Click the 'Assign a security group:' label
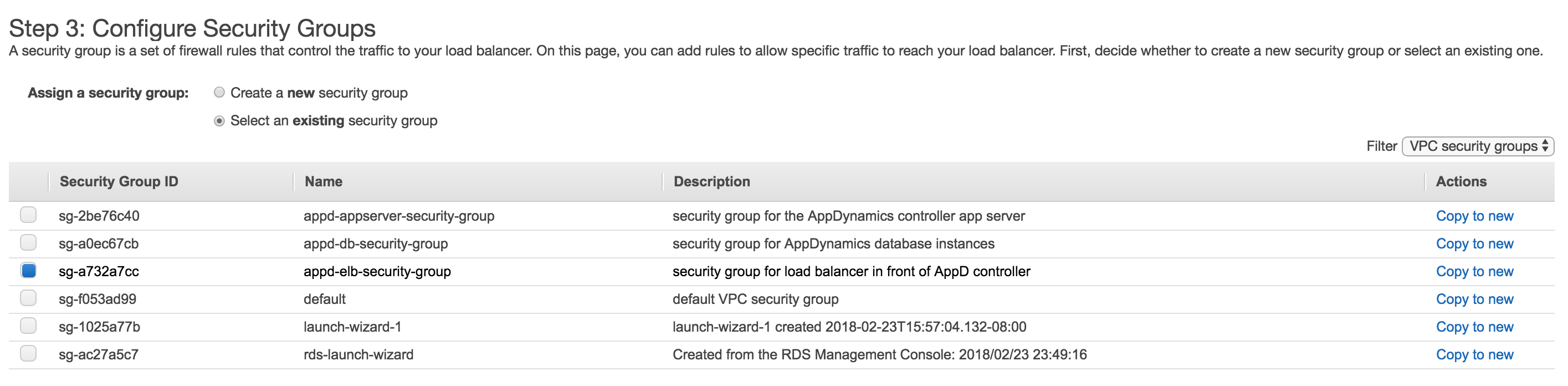This screenshot has height=386, width=1568. [x=109, y=93]
